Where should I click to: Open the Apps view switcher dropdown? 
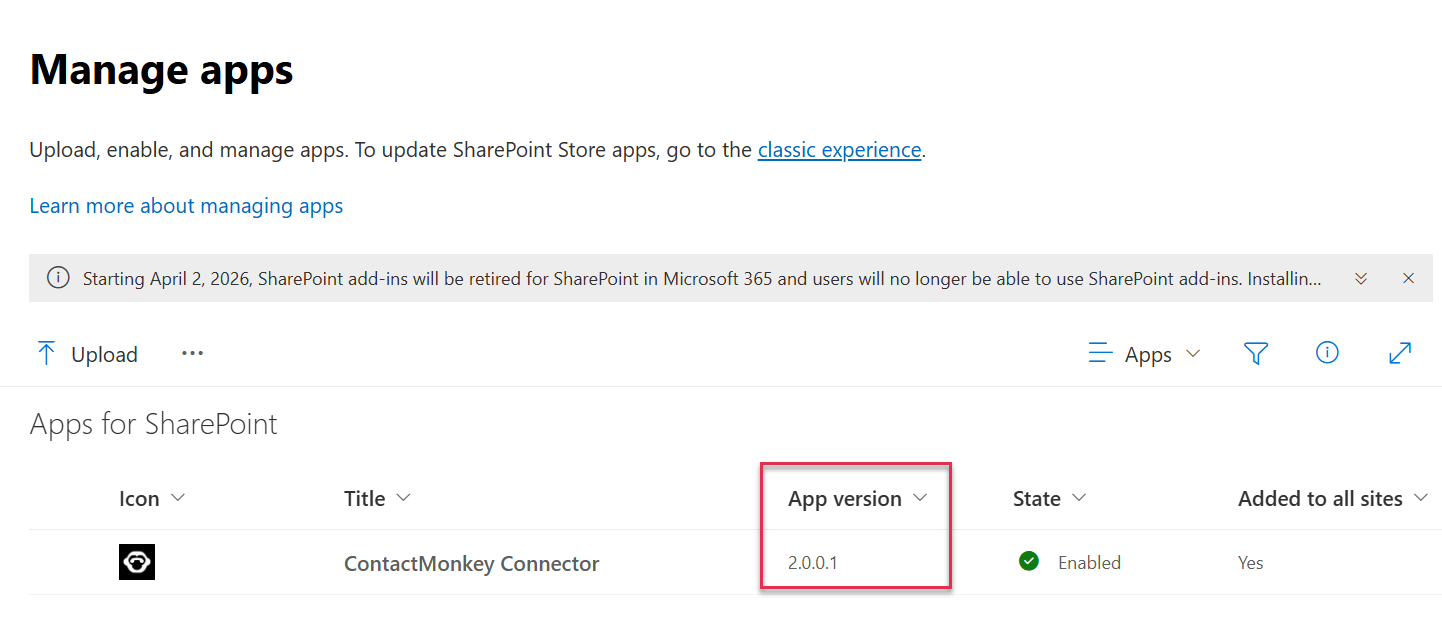pyautogui.click(x=1144, y=354)
